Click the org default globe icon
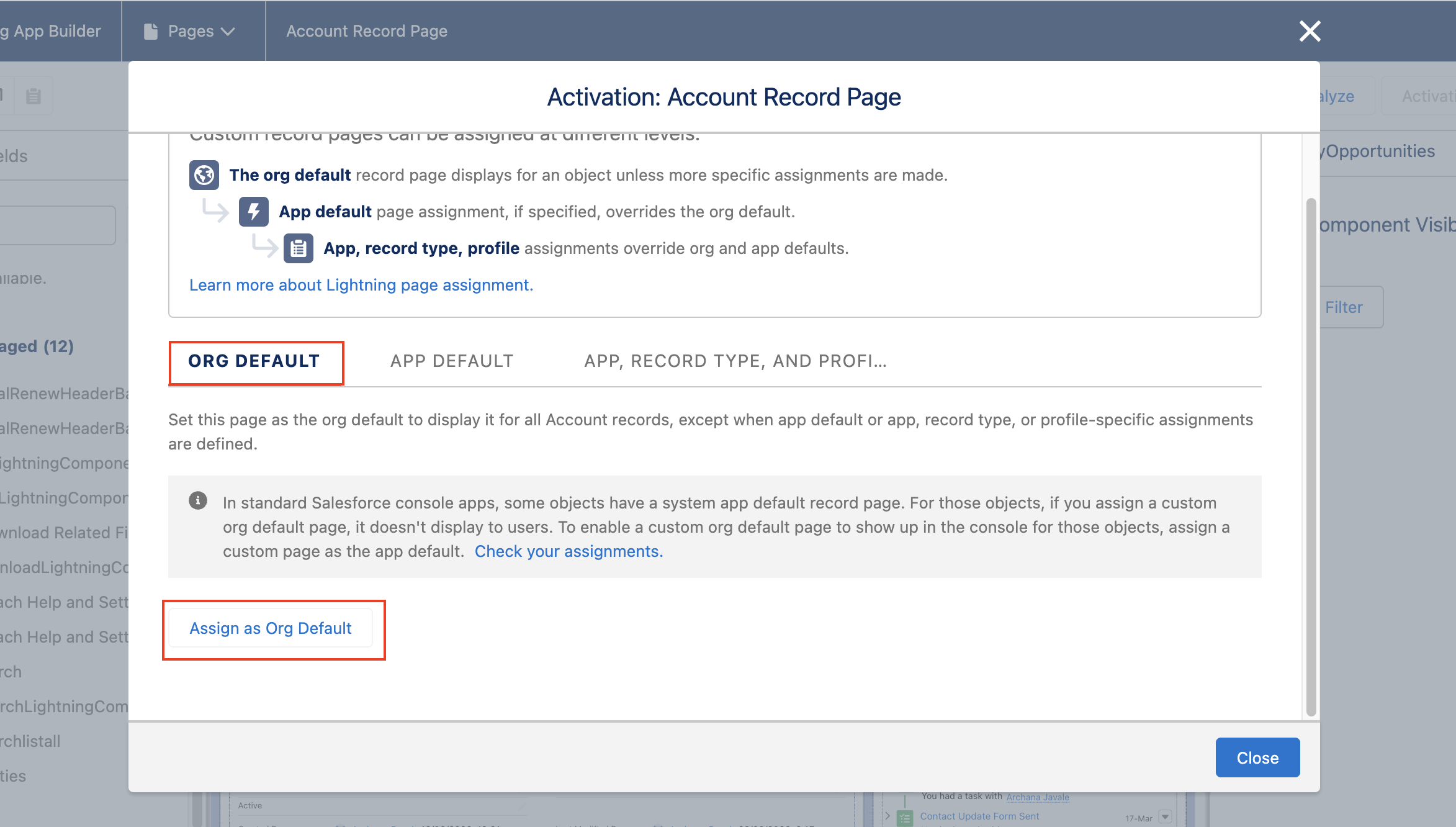The width and height of the screenshot is (1456, 827). click(x=204, y=176)
